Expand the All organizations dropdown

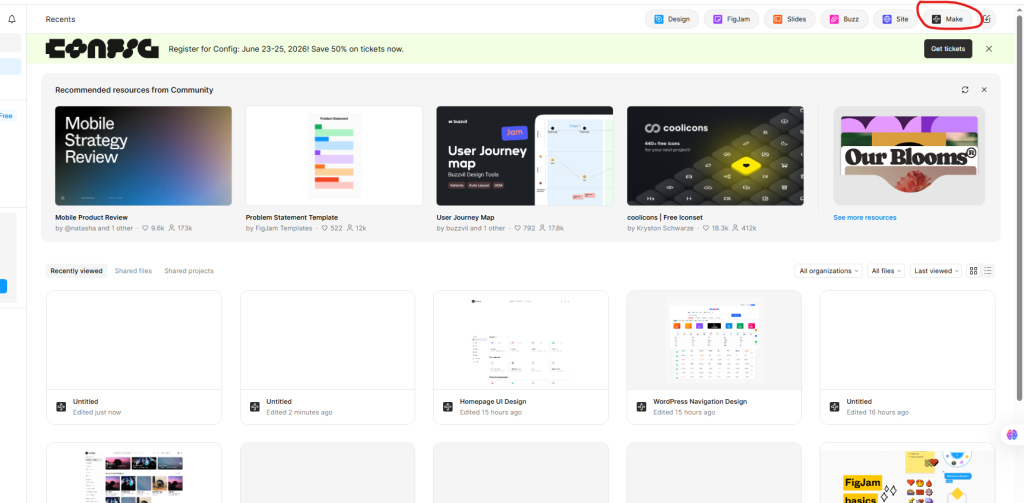(828, 271)
